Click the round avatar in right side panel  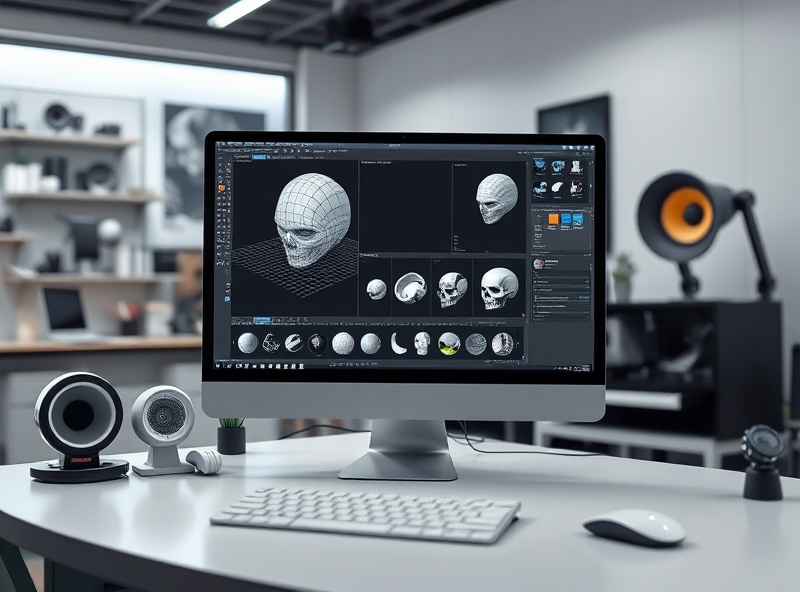[539, 264]
